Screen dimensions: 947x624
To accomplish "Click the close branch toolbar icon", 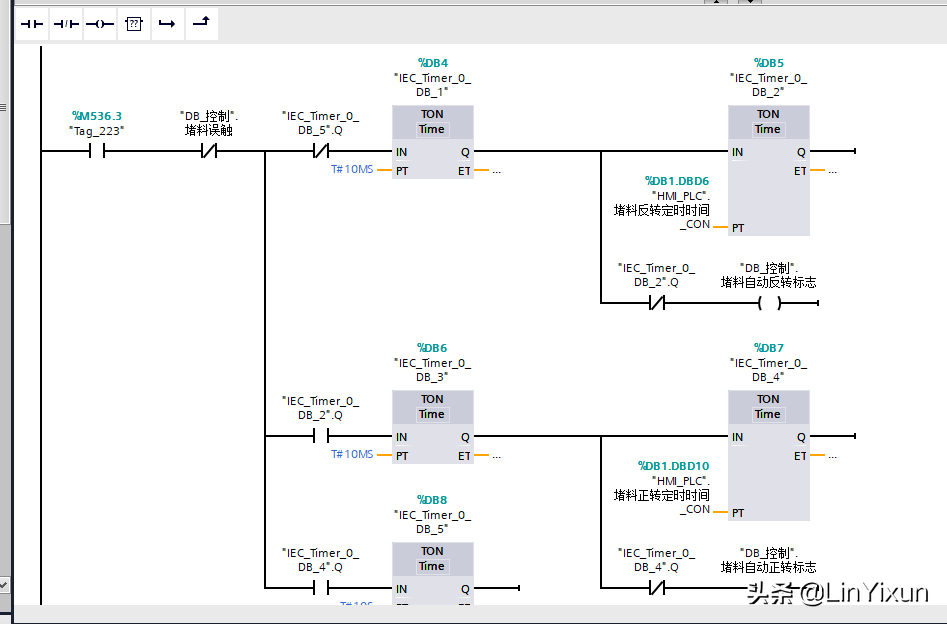I will 201,23.
